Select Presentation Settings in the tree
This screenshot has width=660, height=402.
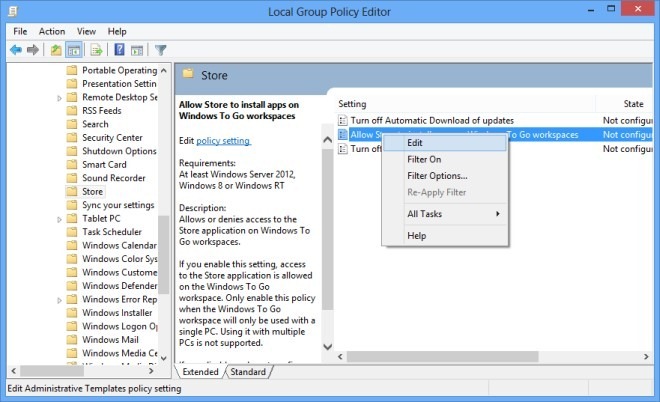(x=119, y=84)
